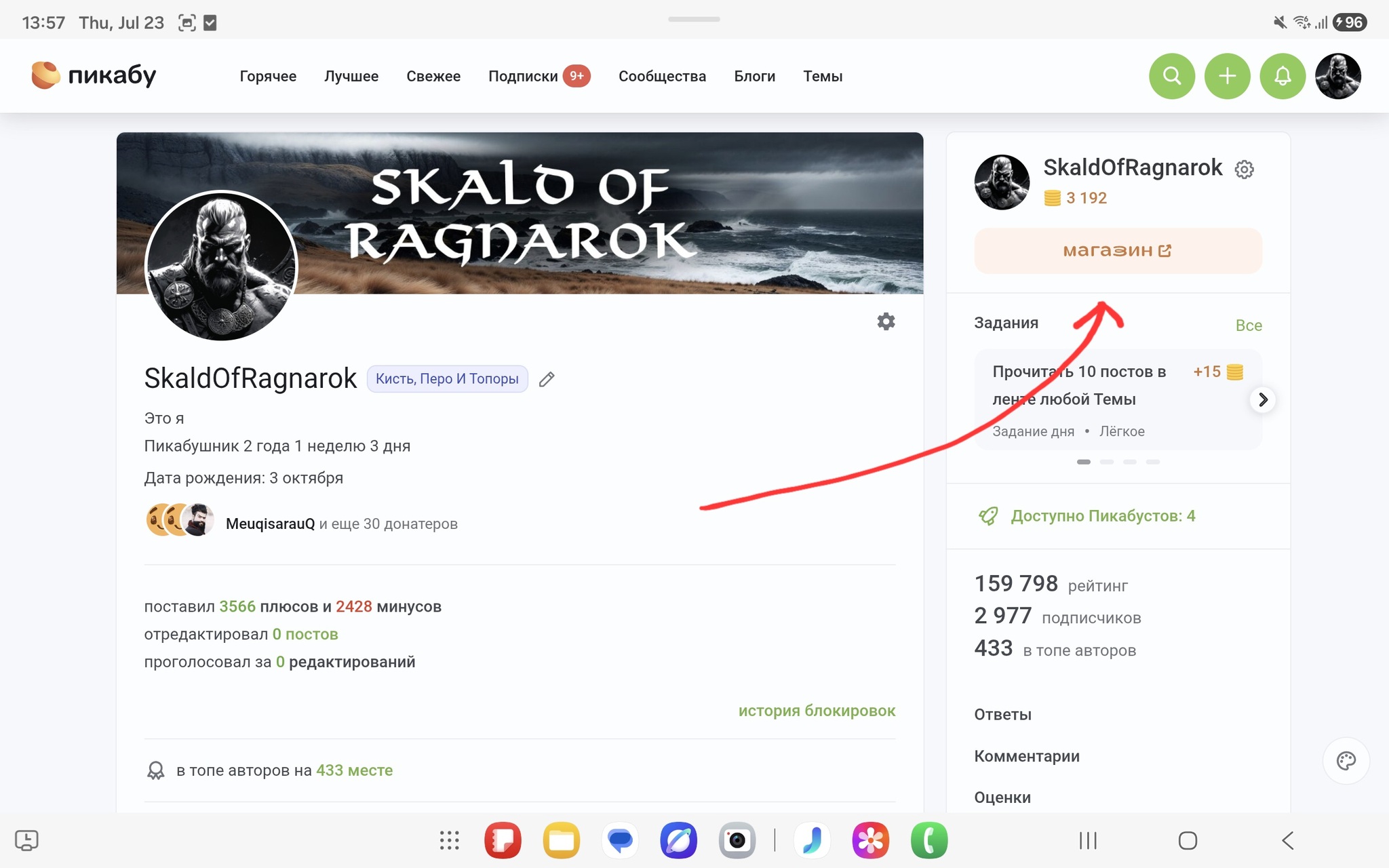
Task: Open the 2428 minuses link
Action: (353, 606)
